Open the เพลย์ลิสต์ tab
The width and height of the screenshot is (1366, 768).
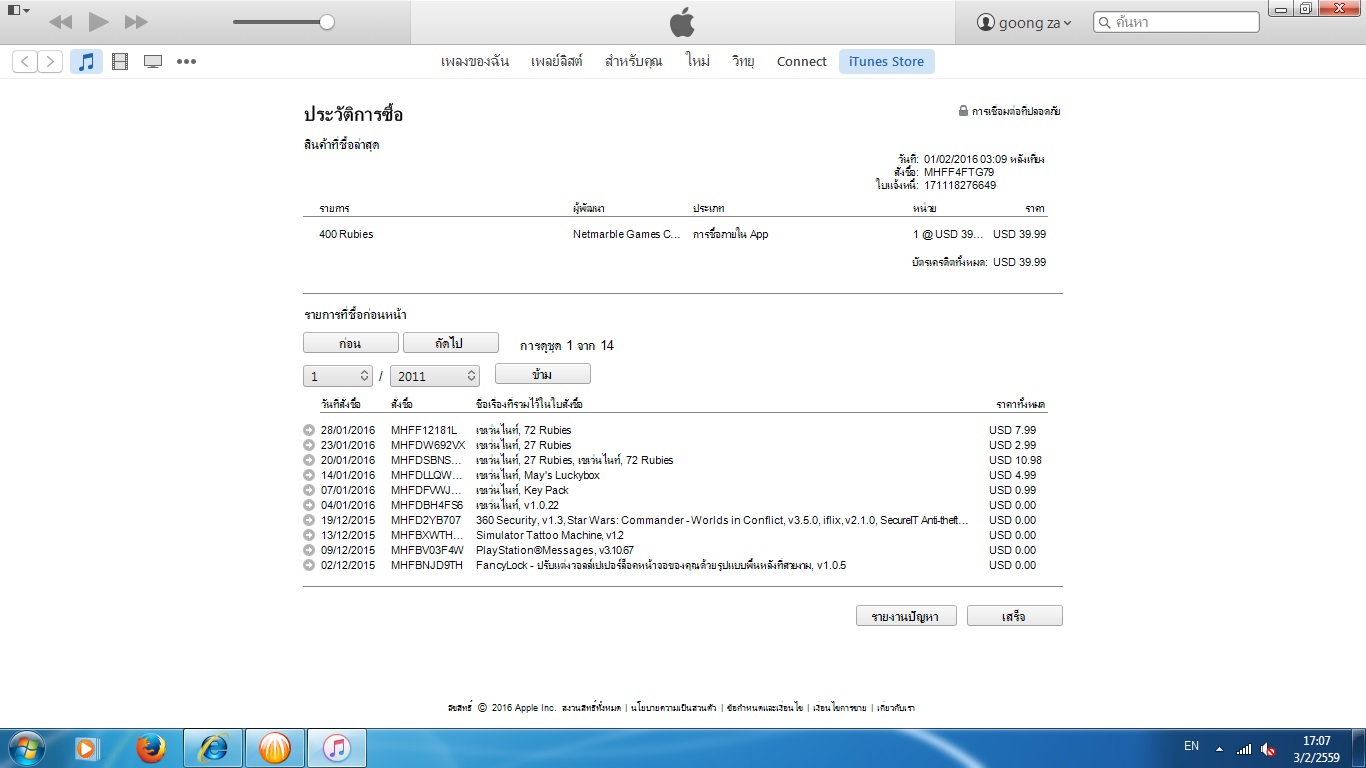pos(557,62)
